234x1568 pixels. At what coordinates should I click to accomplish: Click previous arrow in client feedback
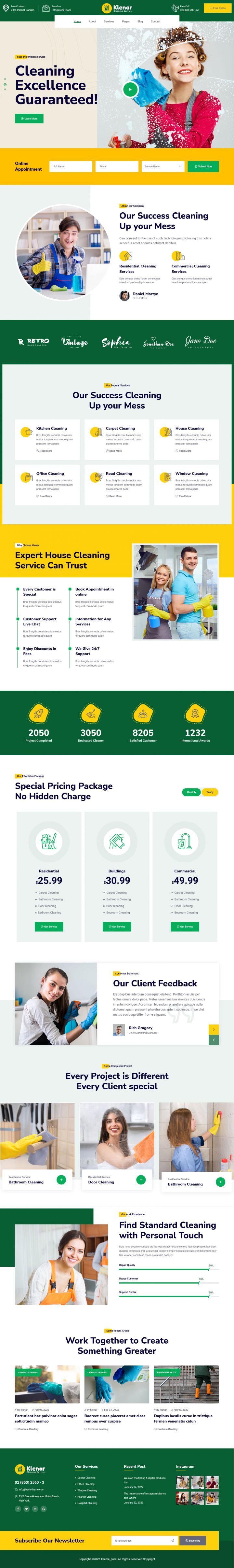(x=214, y=1040)
